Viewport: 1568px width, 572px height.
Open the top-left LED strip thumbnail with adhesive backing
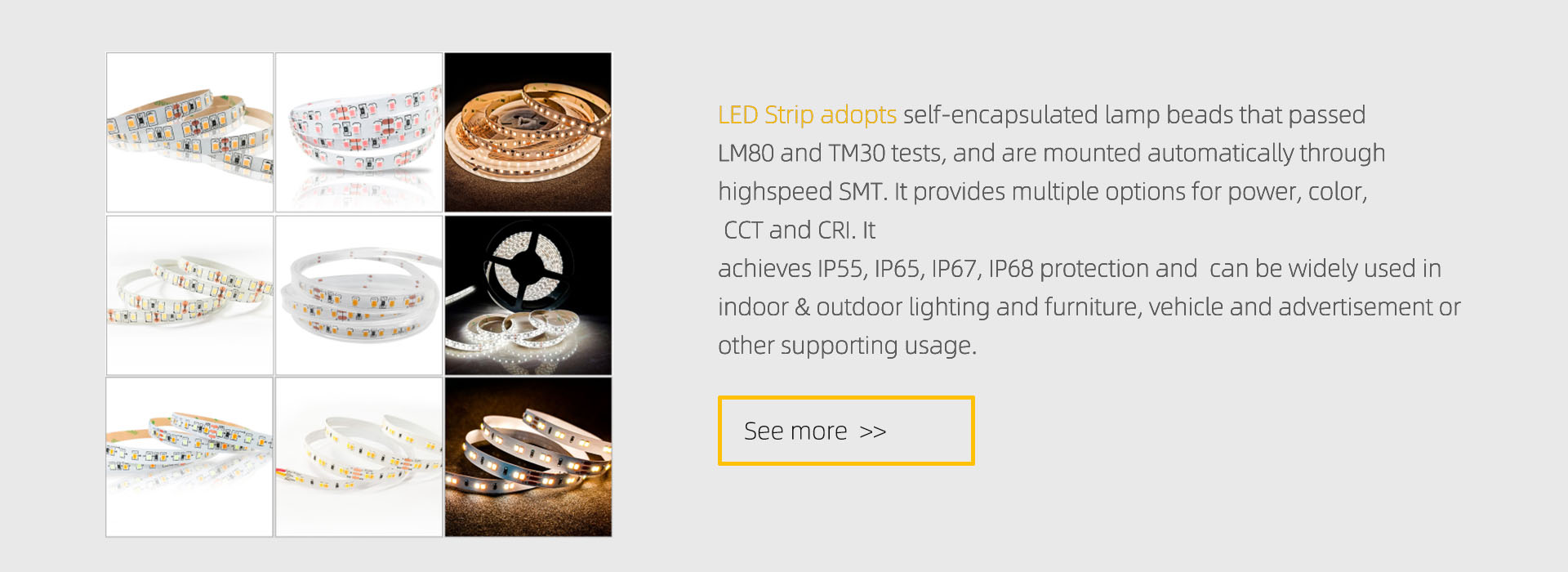pos(189,132)
